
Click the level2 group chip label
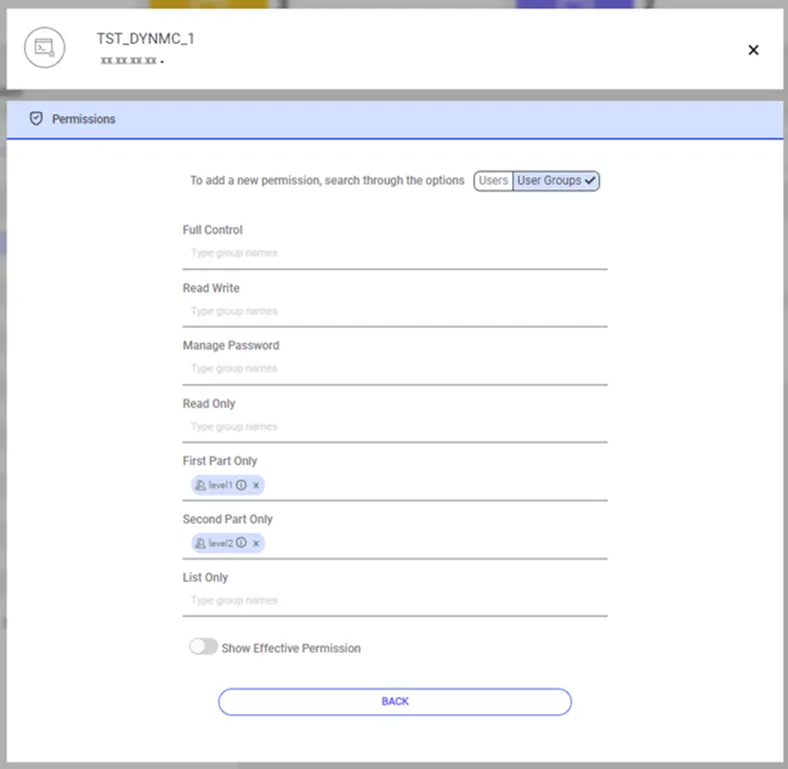(221, 543)
